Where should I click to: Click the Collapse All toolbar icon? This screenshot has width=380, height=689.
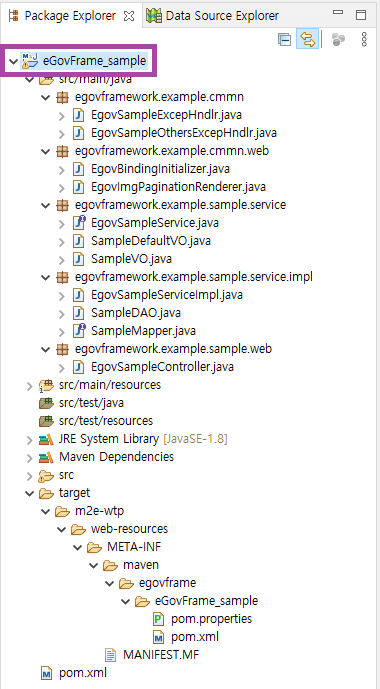285,40
